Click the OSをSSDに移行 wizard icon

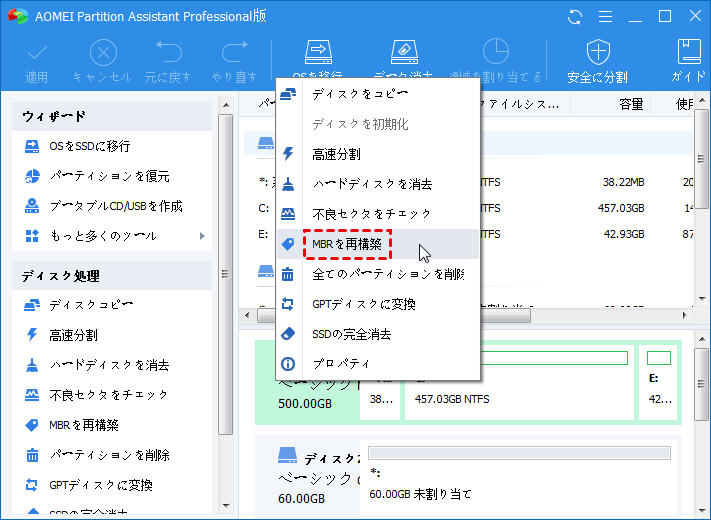32,146
